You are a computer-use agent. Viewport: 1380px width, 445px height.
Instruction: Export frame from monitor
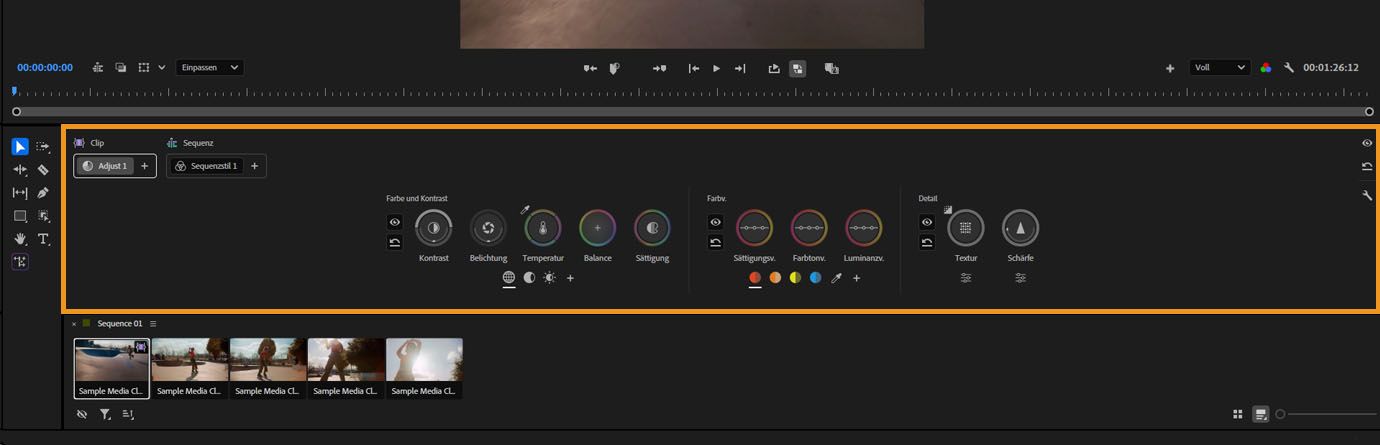[773, 68]
